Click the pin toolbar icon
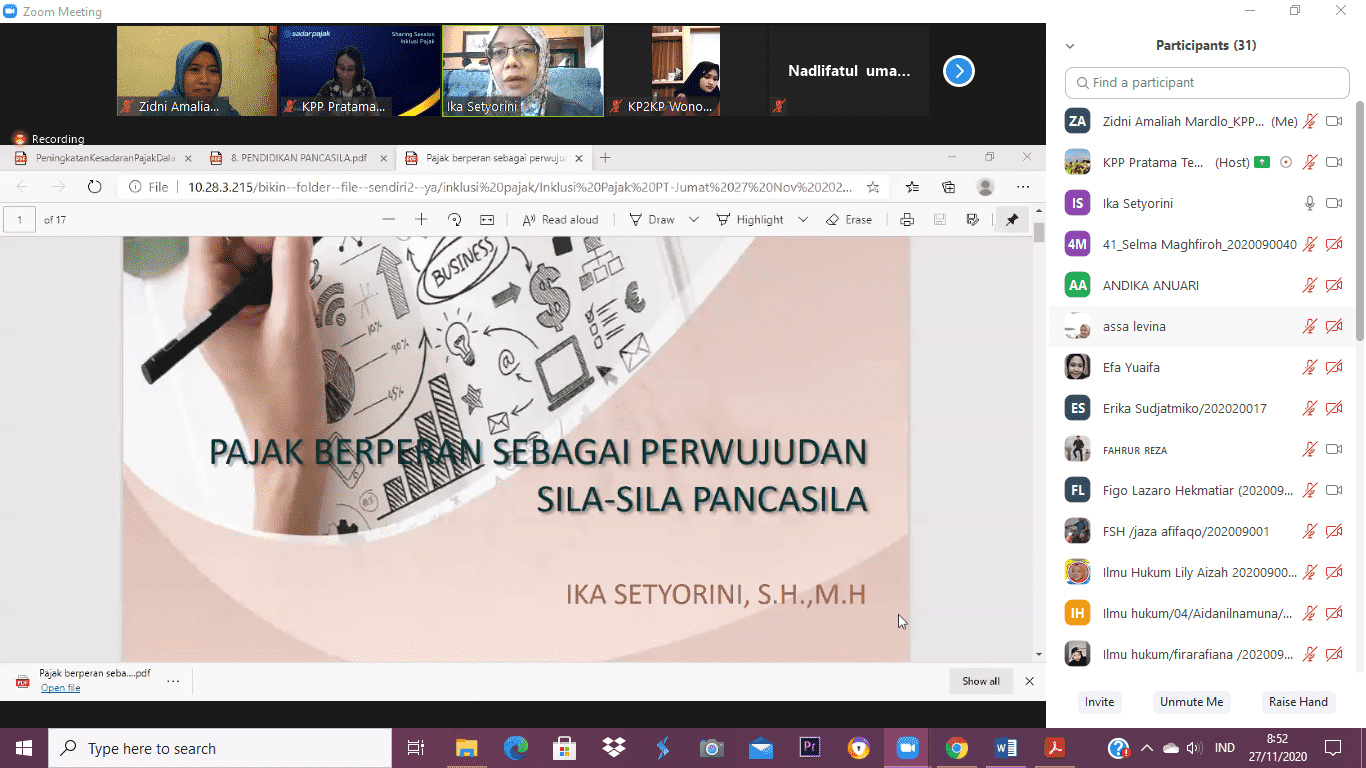This screenshot has height=768, width=1366. 1012,220
